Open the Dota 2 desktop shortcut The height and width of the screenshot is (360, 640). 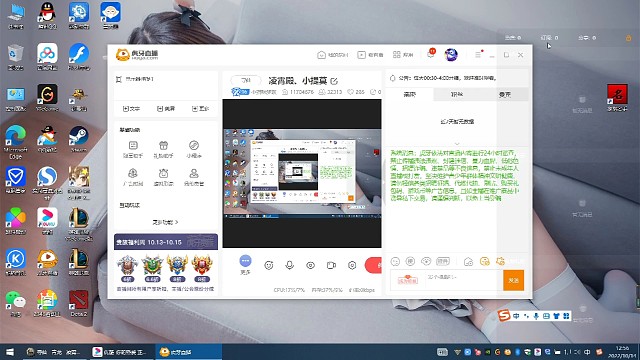pyautogui.click(x=78, y=304)
